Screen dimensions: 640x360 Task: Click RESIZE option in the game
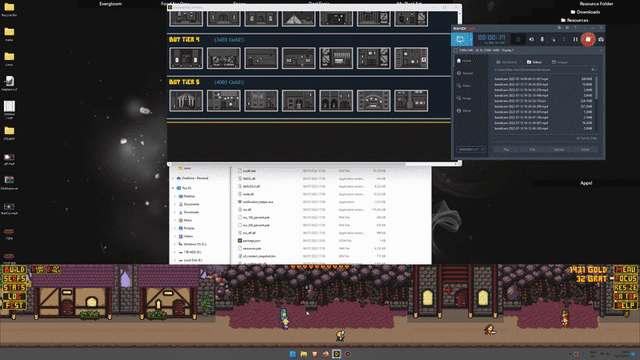pyautogui.click(x=625, y=287)
